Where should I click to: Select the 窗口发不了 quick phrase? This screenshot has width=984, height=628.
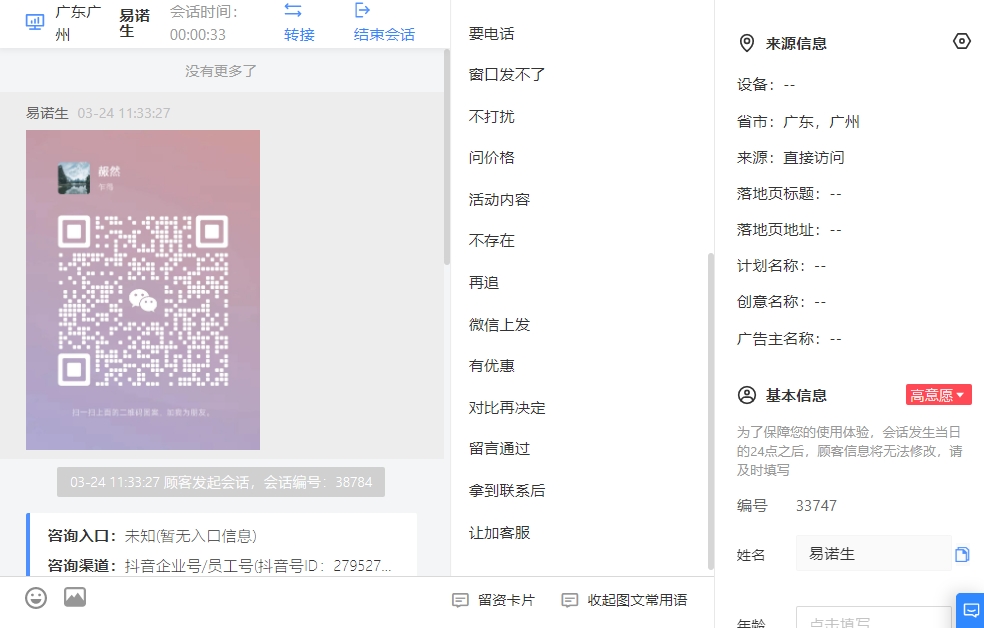click(x=507, y=75)
